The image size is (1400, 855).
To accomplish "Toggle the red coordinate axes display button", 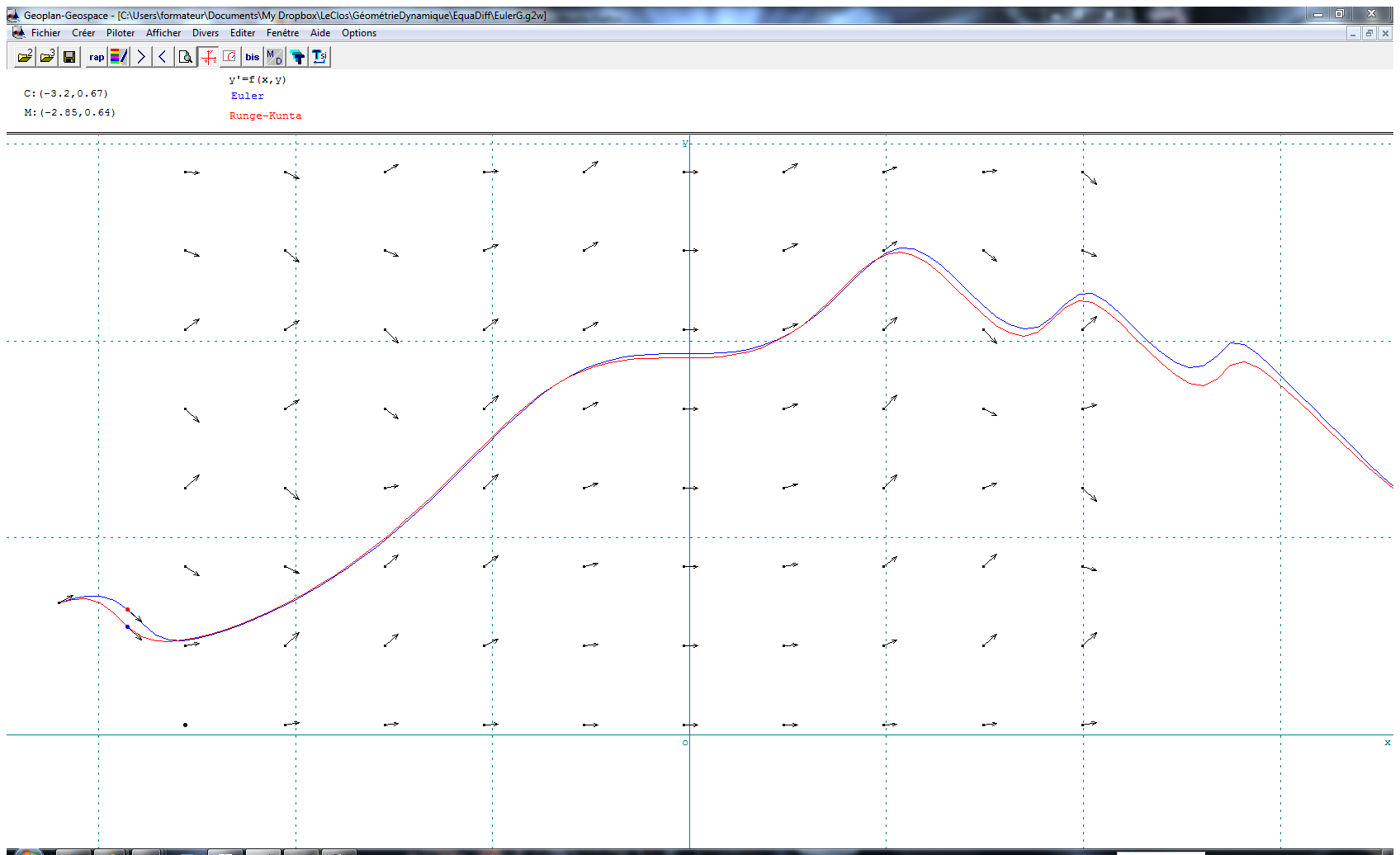I will [x=209, y=57].
